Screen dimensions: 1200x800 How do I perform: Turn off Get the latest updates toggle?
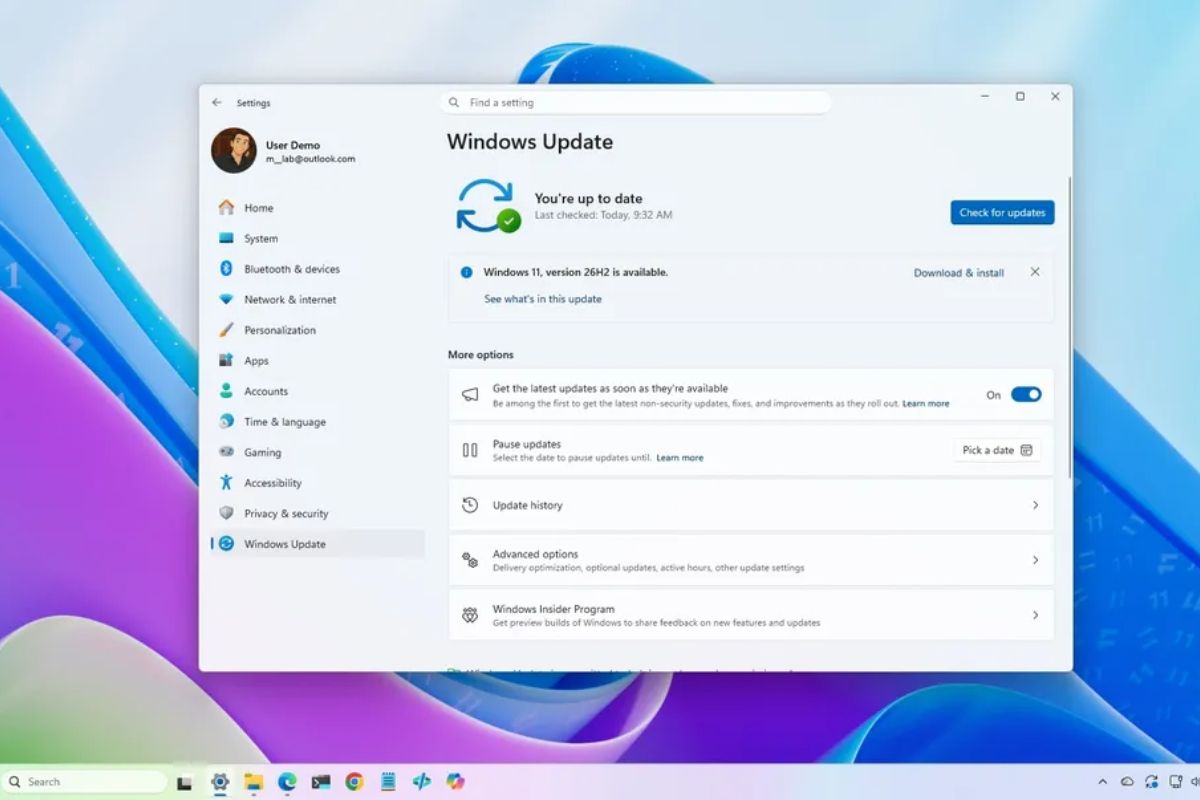[x=1026, y=394]
